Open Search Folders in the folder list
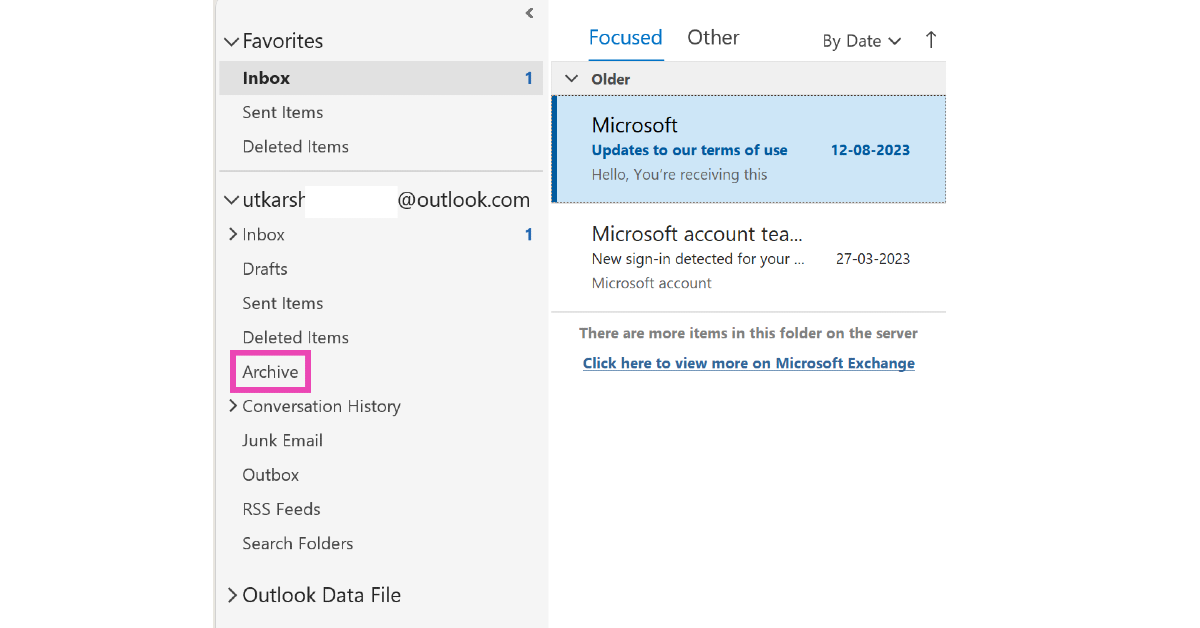 pos(297,543)
